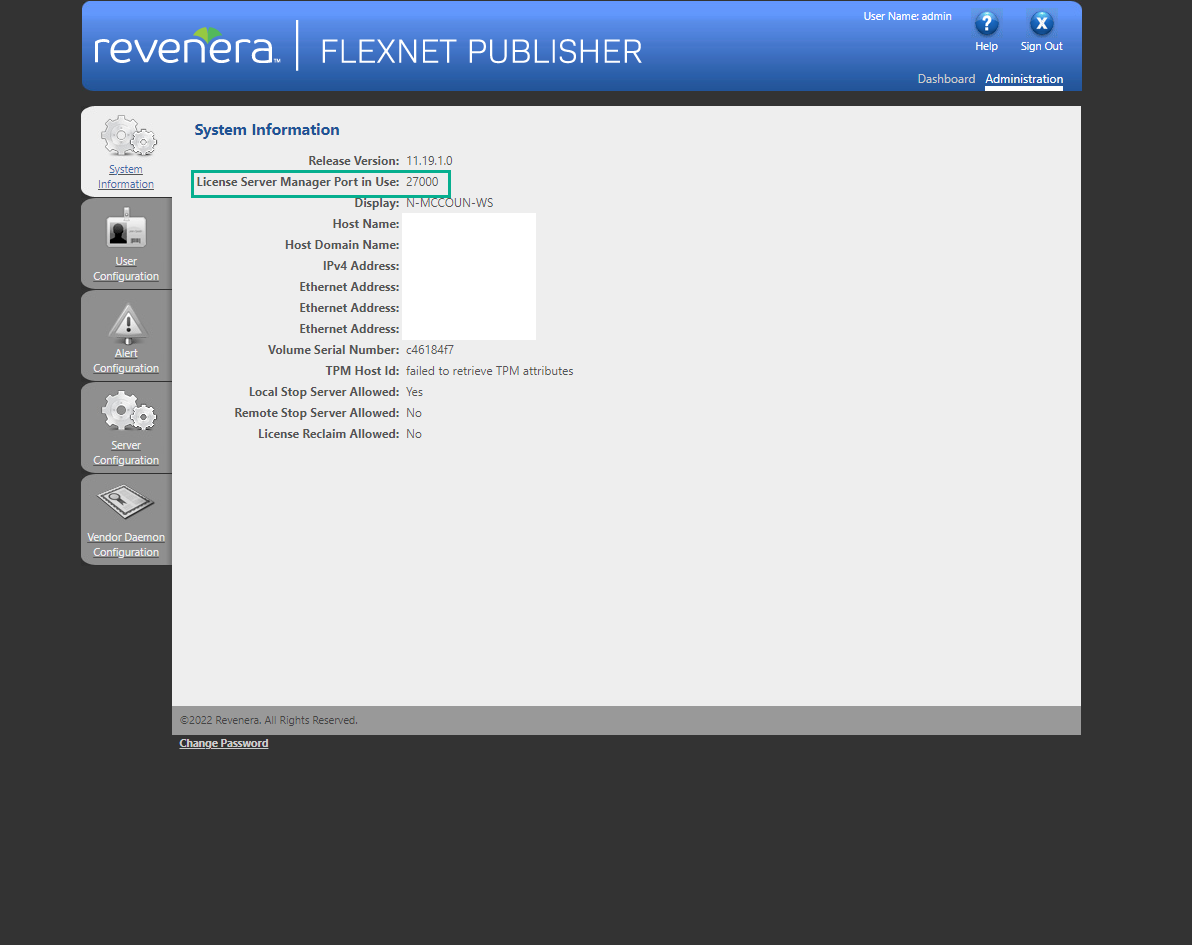Click the 'License Server Manager Port in Use:' label
Screen dimensions: 1192x945
pyautogui.click(x=298, y=182)
